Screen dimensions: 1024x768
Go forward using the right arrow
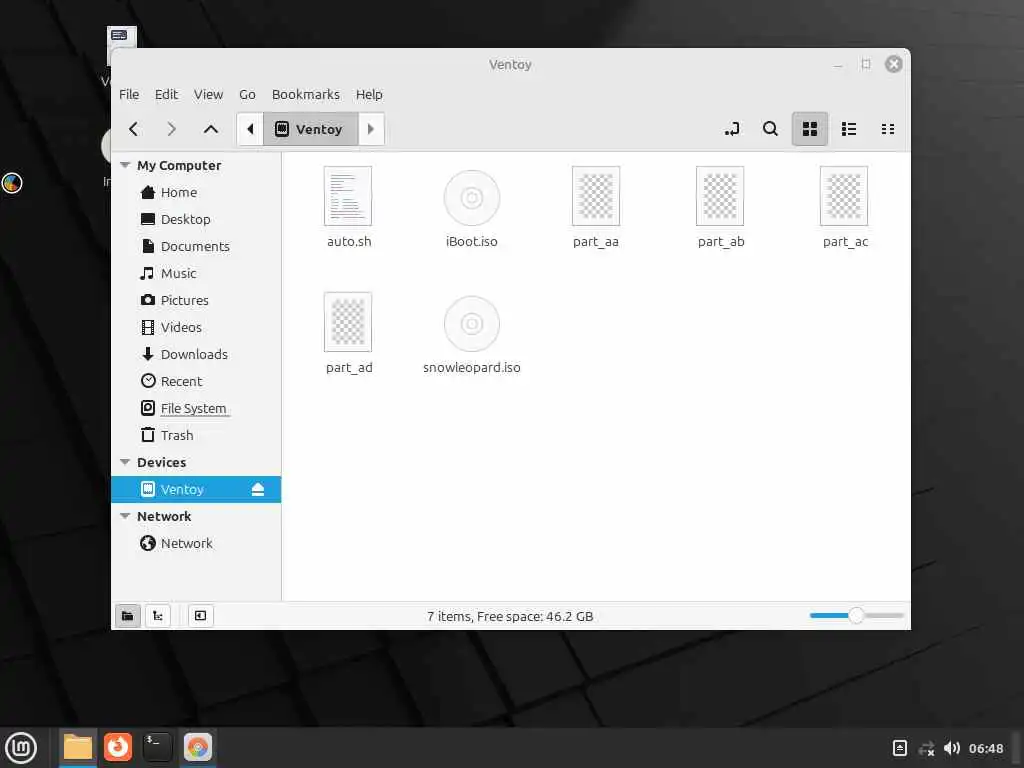(171, 129)
